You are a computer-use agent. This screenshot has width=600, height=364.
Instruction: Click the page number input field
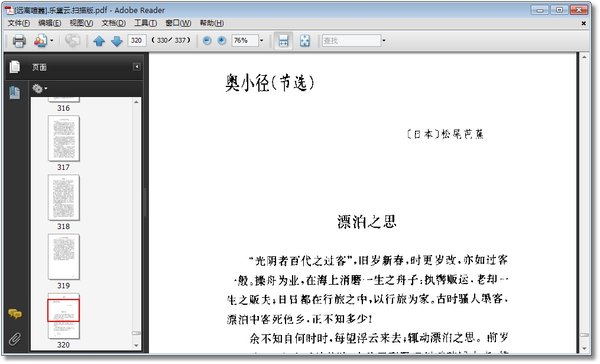pyautogui.click(x=137, y=40)
